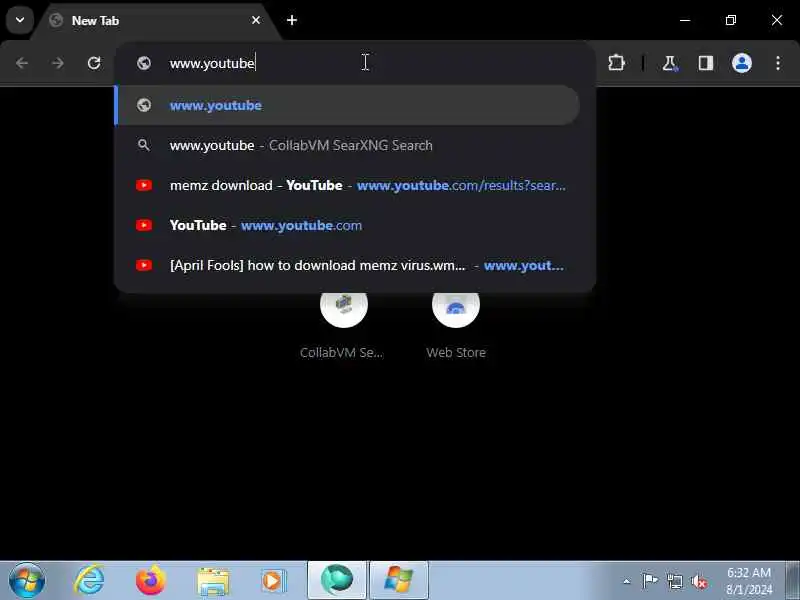The height and width of the screenshot is (600, 800).
Task: Launch Firefox from taskbar
Action: click(x=151, y=581)
